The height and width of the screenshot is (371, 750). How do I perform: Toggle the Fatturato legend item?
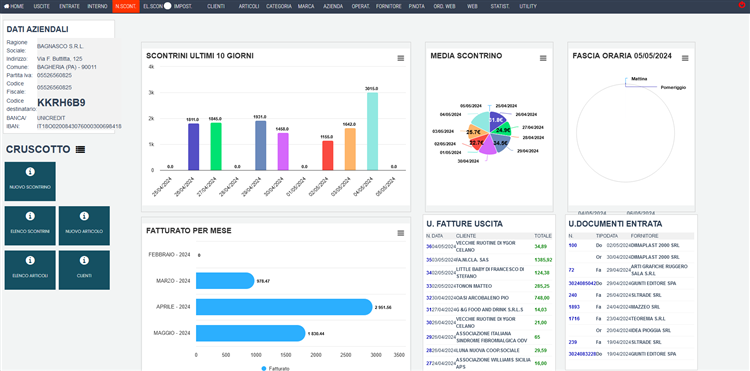(276, 369)
